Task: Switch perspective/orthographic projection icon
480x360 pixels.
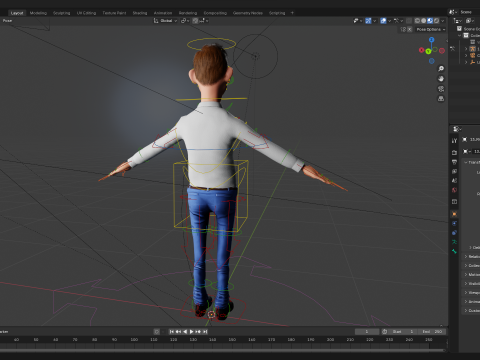Action: [x=441, y=99]
